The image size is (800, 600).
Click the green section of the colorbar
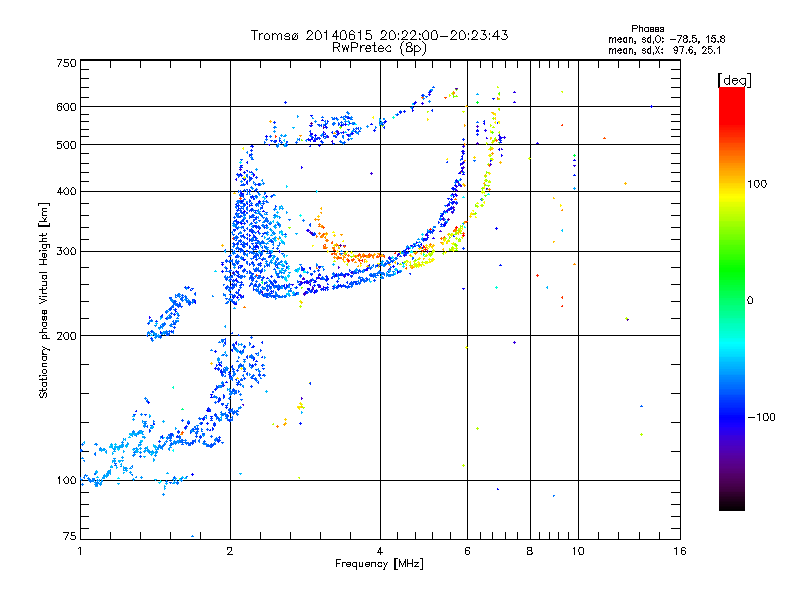coord(732,270)
